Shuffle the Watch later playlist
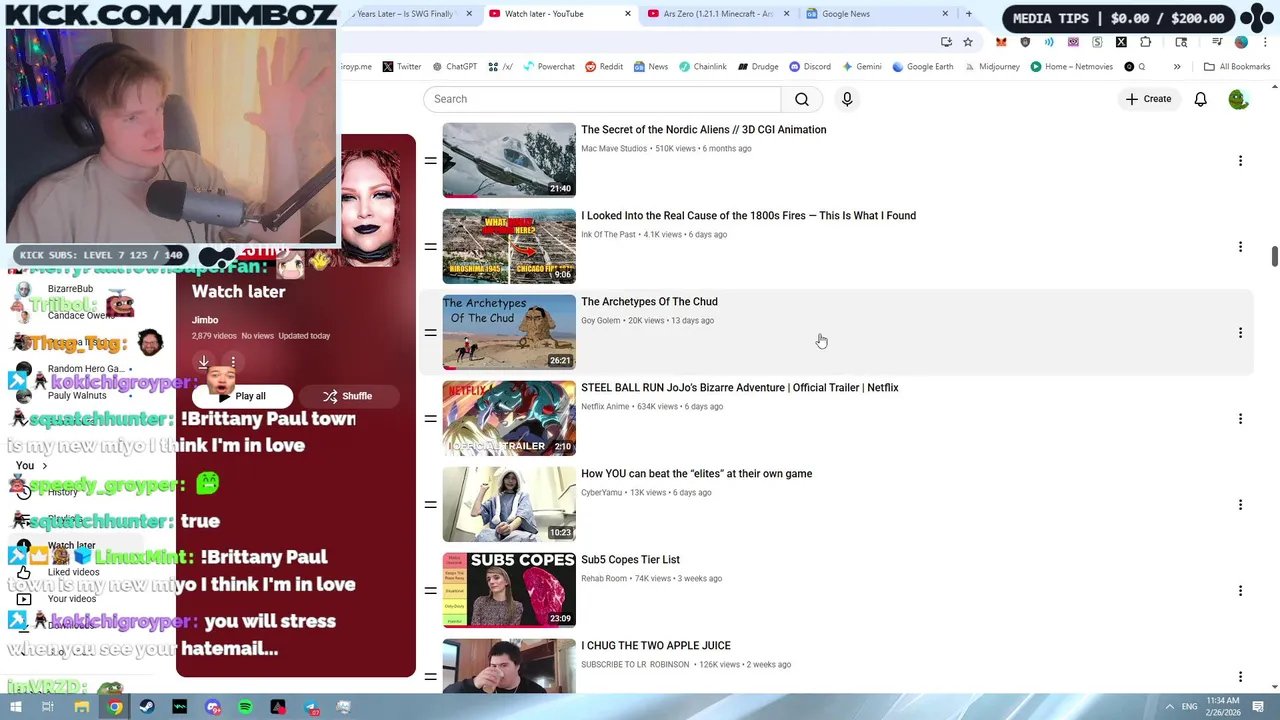The width and height of the screenshot is (1280, 720). (x=347, y=396)
